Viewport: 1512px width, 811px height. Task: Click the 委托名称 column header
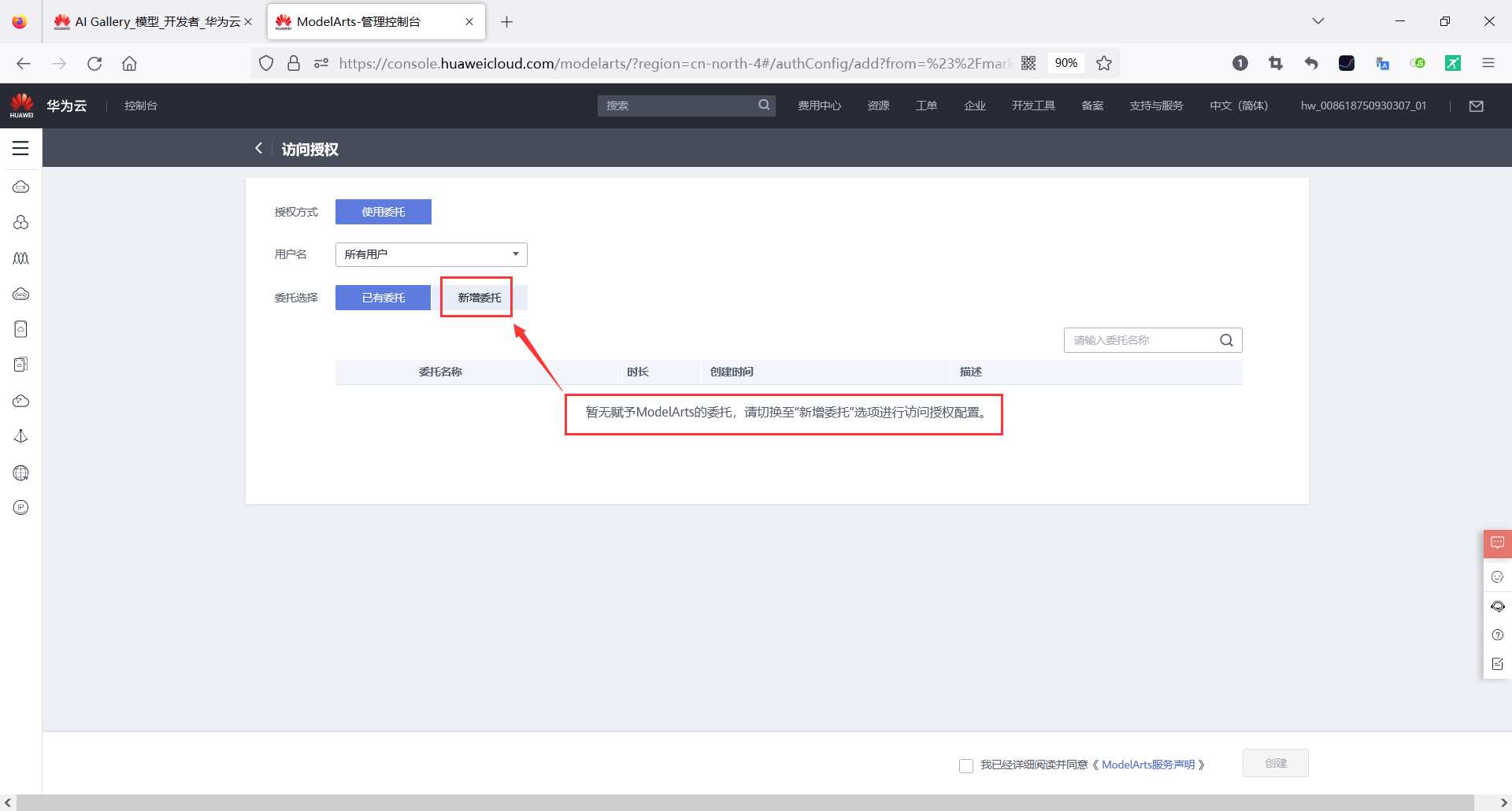pos(440,372)
